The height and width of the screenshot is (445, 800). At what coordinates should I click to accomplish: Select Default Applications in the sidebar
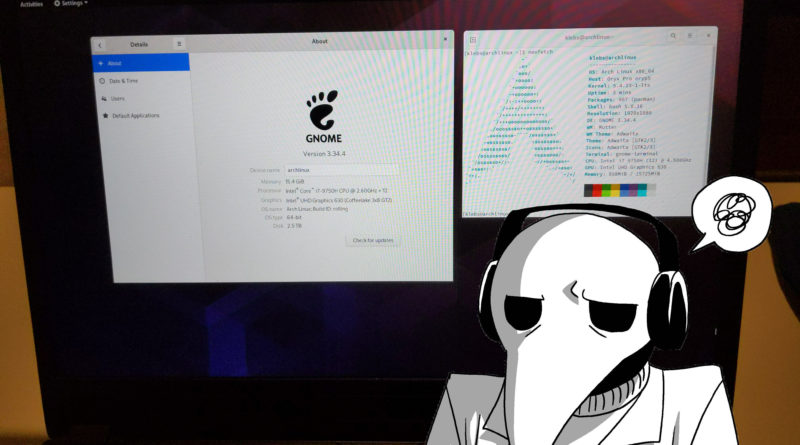(146, 116)
